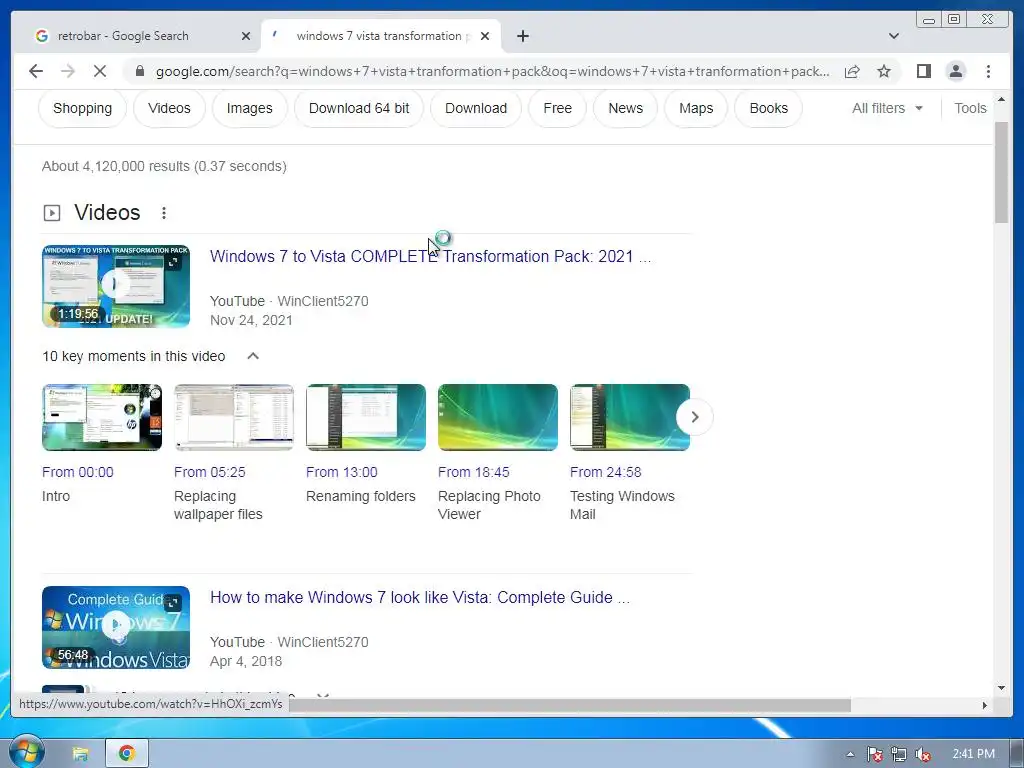
Task: Apply the Download 64 bit filter
Action: (x=359, y=108)
